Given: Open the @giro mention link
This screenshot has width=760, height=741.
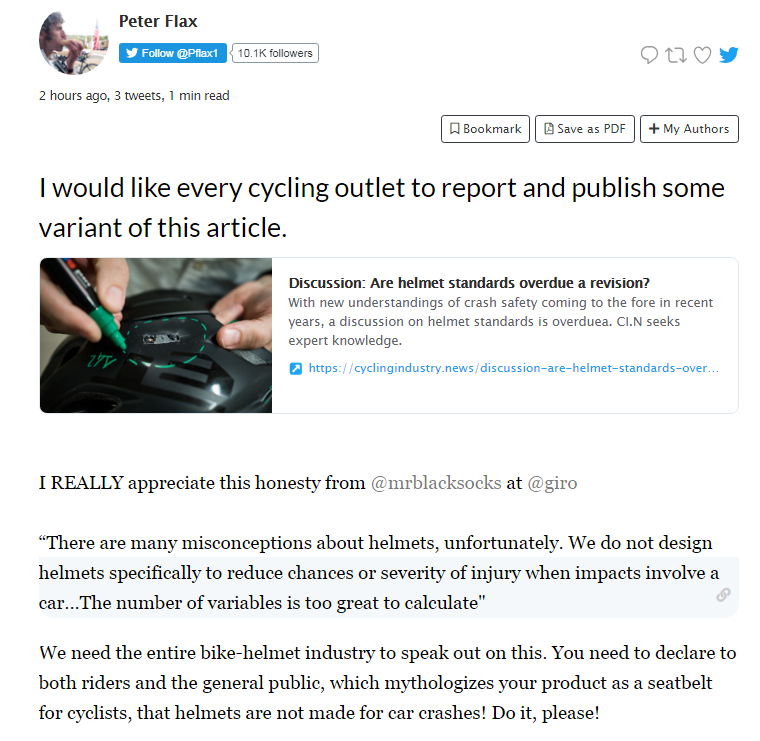Looking at the screenshot, I should [552, 483].
